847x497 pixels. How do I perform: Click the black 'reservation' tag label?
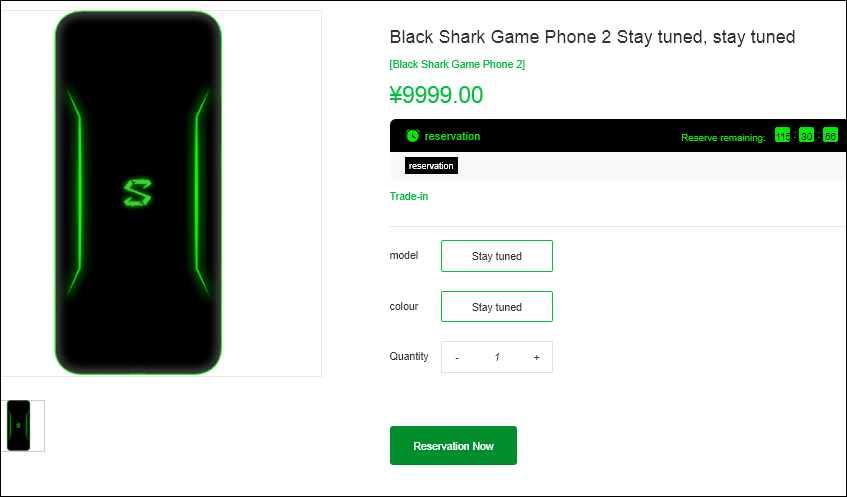point(431,166)
